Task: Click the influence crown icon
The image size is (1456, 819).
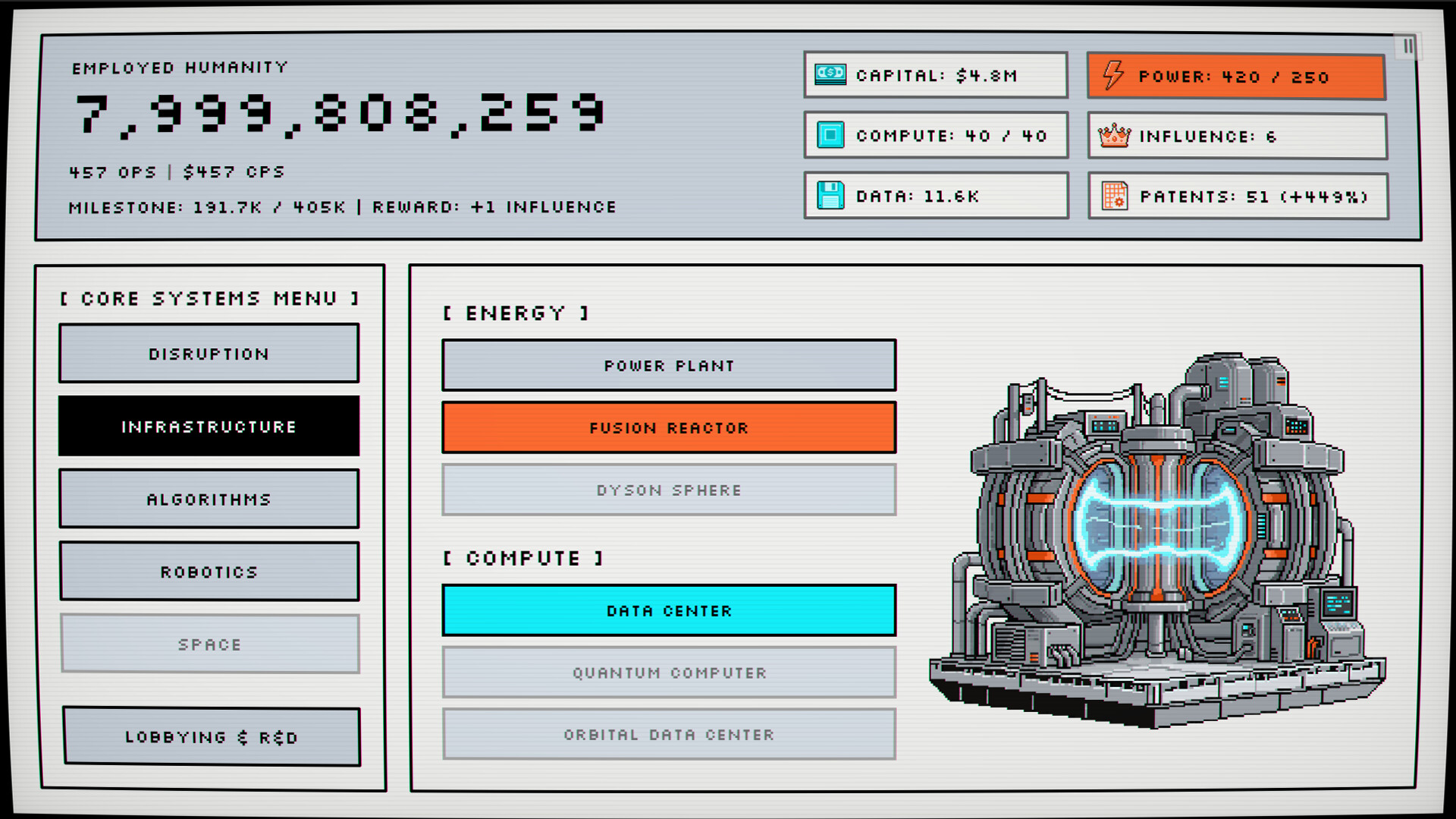Action: (x=1114, y=136)
